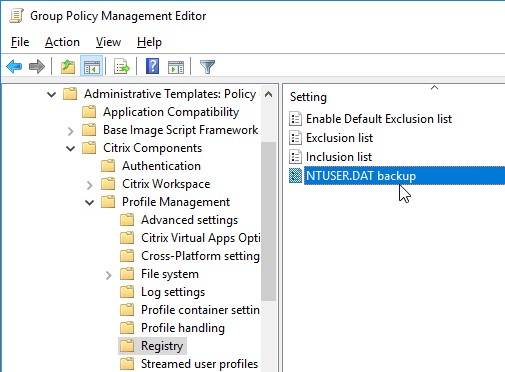Image resolution: width=505 pixels, height=372 pixels.
Task: Expand the Base Image Script Framework node
Action: tap(71, 131)
